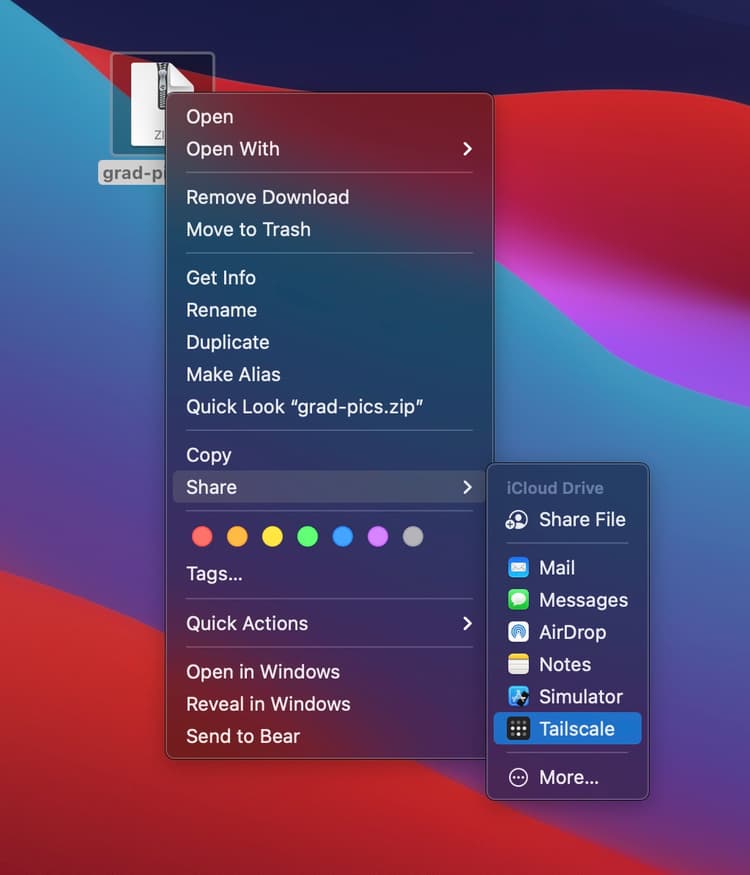The height and width of the screenshot is (875, 750).
Task: Click the Share File person icon
Action: point(517,520)
